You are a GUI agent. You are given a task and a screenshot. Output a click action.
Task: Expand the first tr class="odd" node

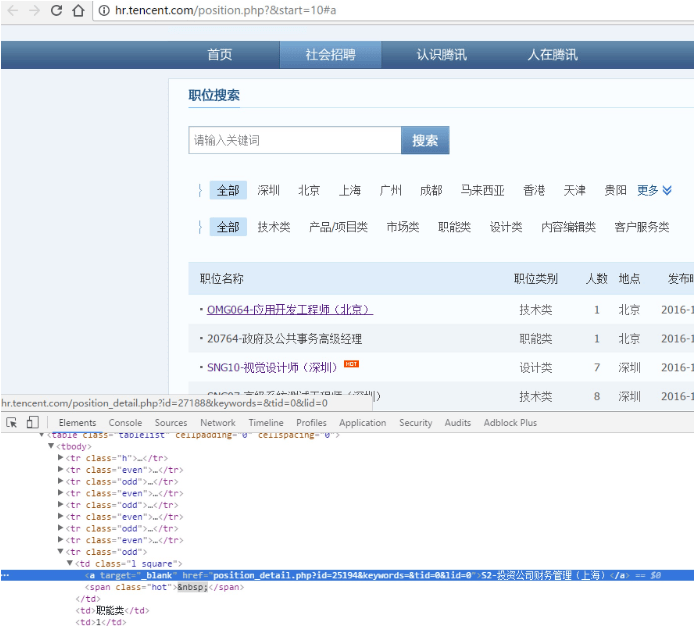point(60,481)
